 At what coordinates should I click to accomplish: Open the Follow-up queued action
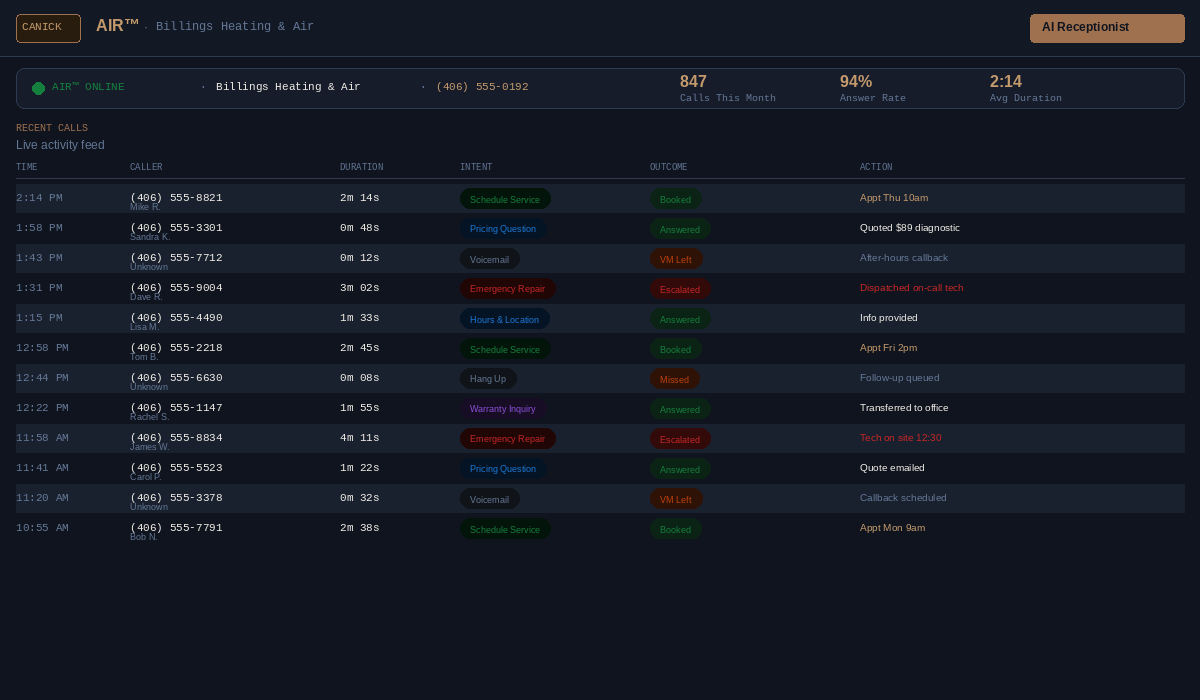[900, 378]
